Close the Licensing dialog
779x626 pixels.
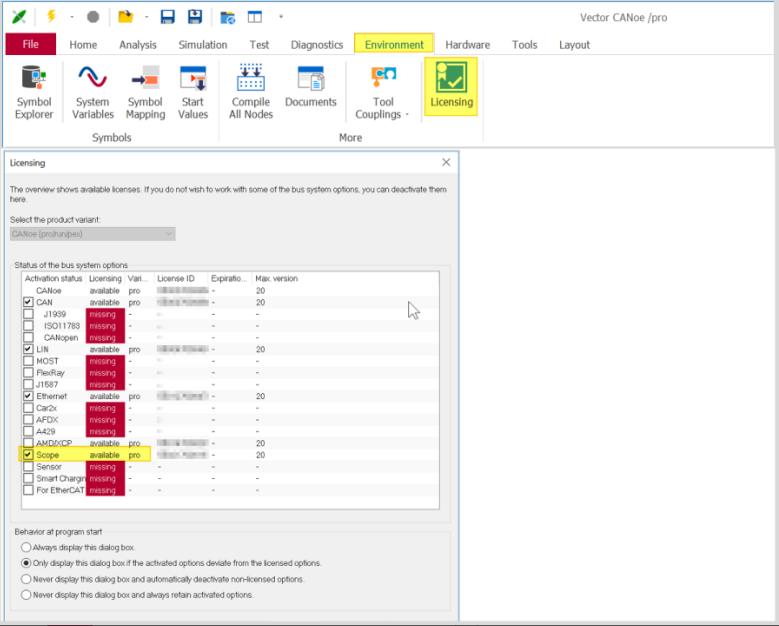(446, 162)
